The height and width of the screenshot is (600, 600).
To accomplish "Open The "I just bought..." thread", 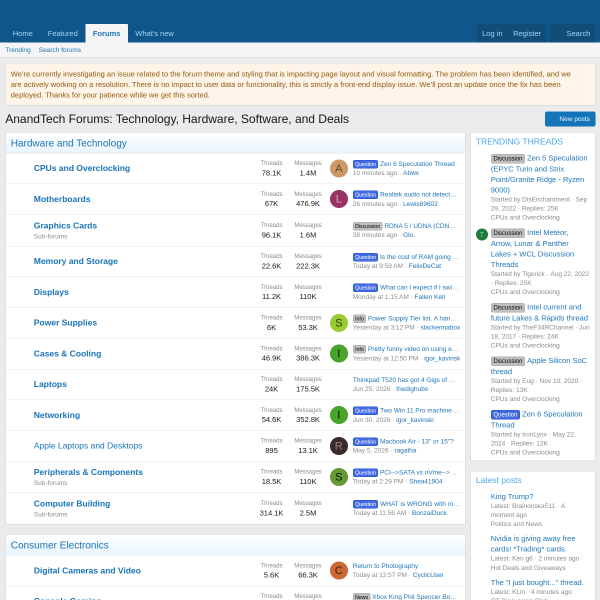I will tap(537, 583).
